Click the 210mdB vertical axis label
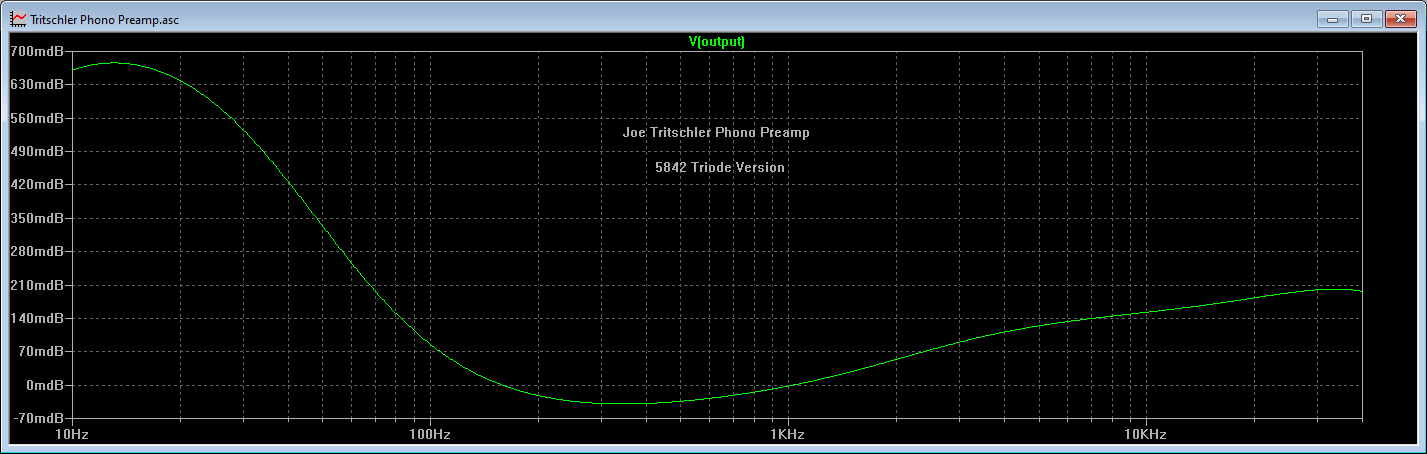This screenshot has height=454, width=1427. coord(37,285)
